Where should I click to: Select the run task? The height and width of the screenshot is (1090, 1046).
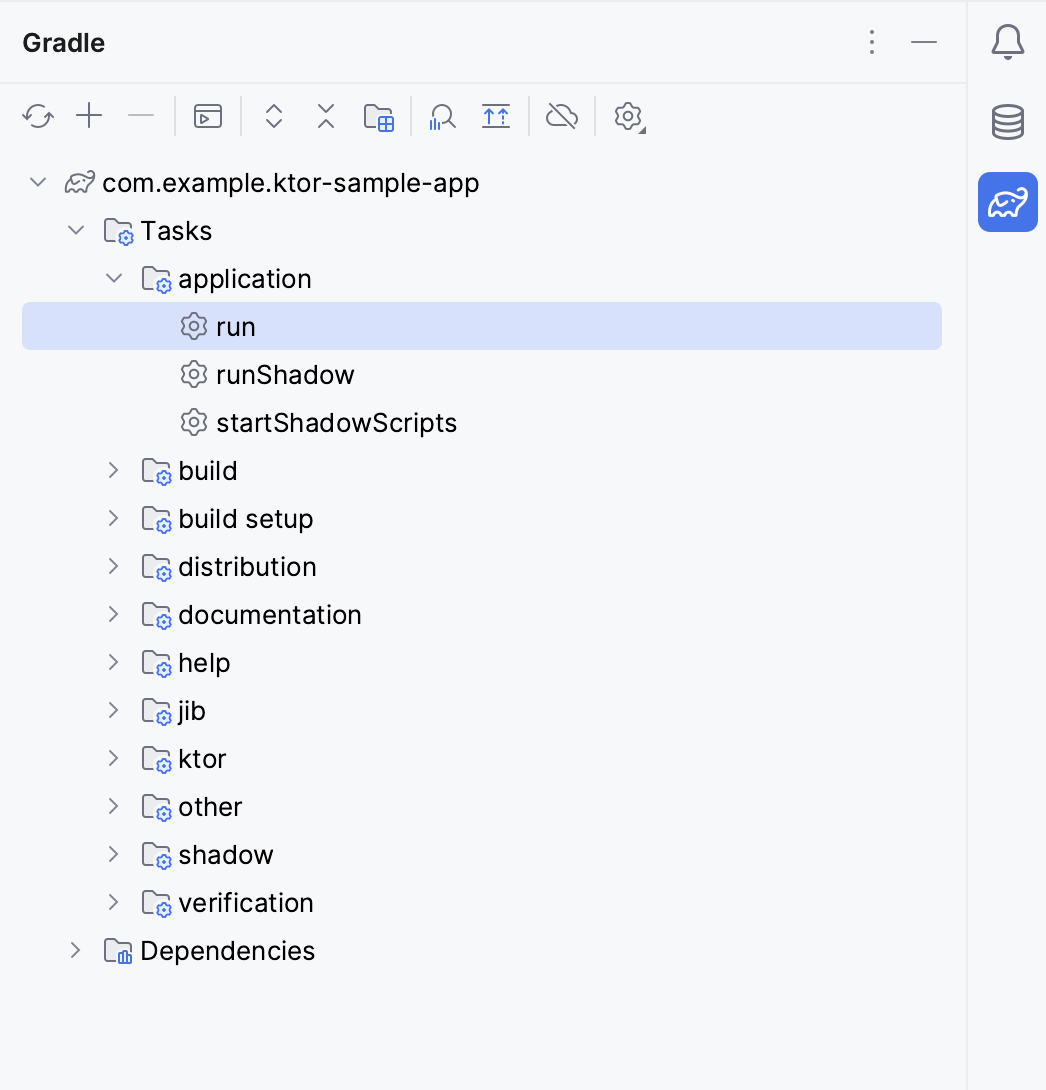[x=482, y=326]
